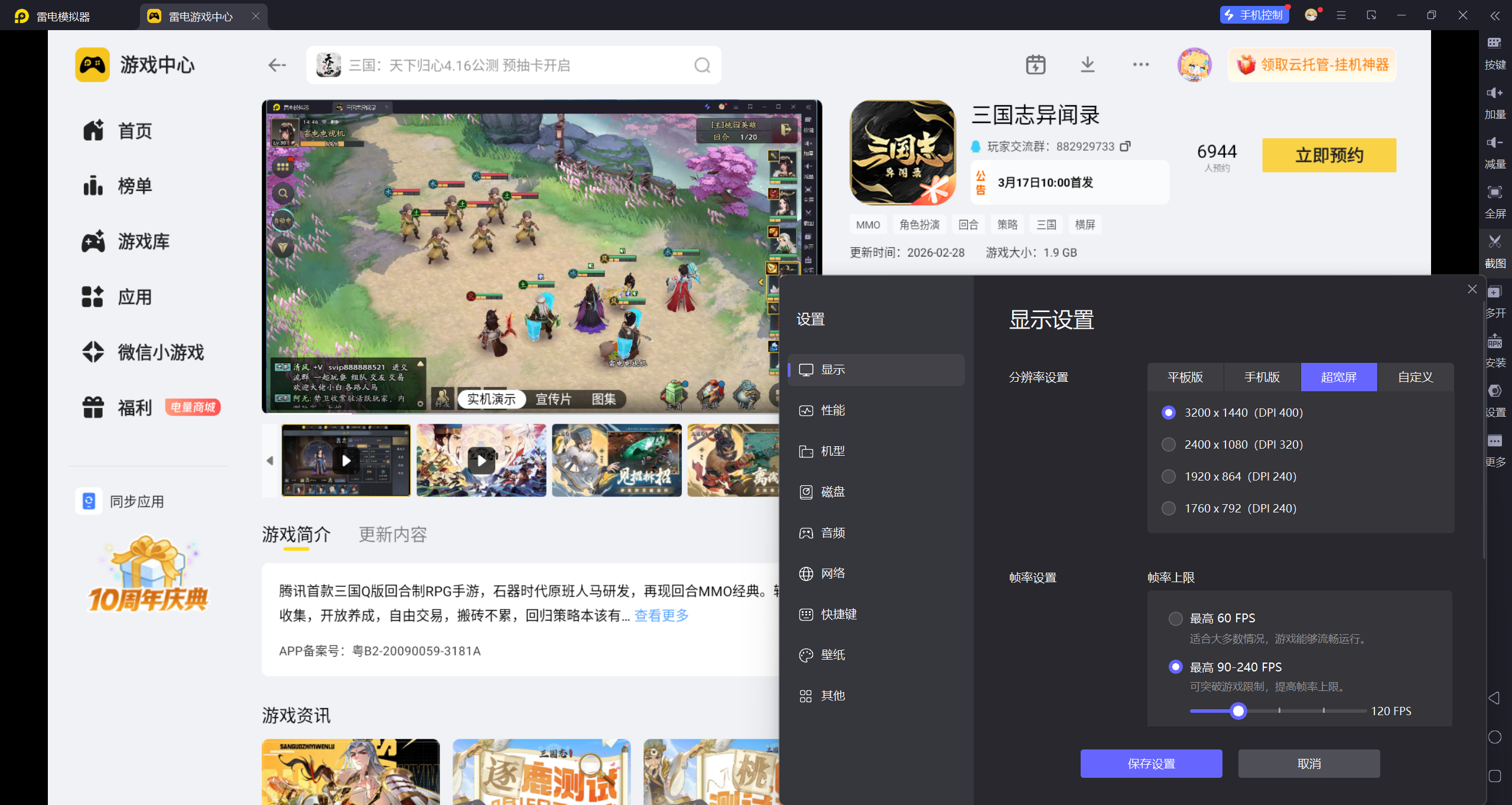
Task: Click the fullscreen icon in right sidebar
Action: pos(1494,192)
